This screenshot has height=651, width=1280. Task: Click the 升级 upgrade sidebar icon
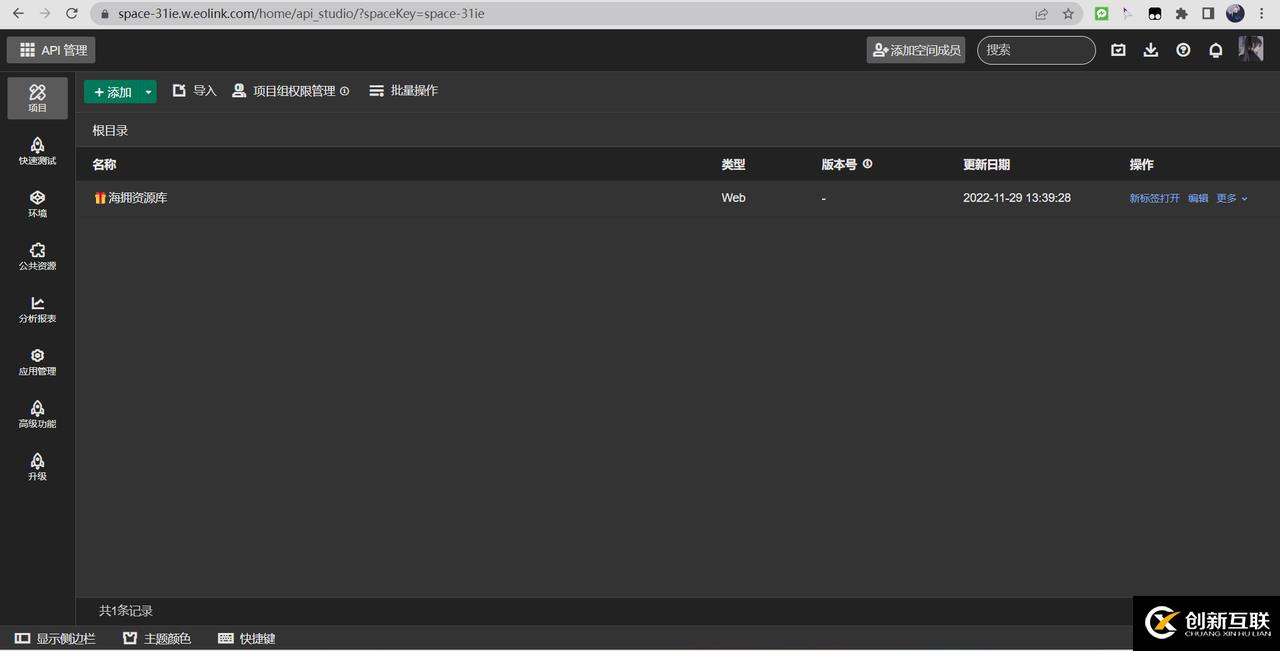pos(37,467)
